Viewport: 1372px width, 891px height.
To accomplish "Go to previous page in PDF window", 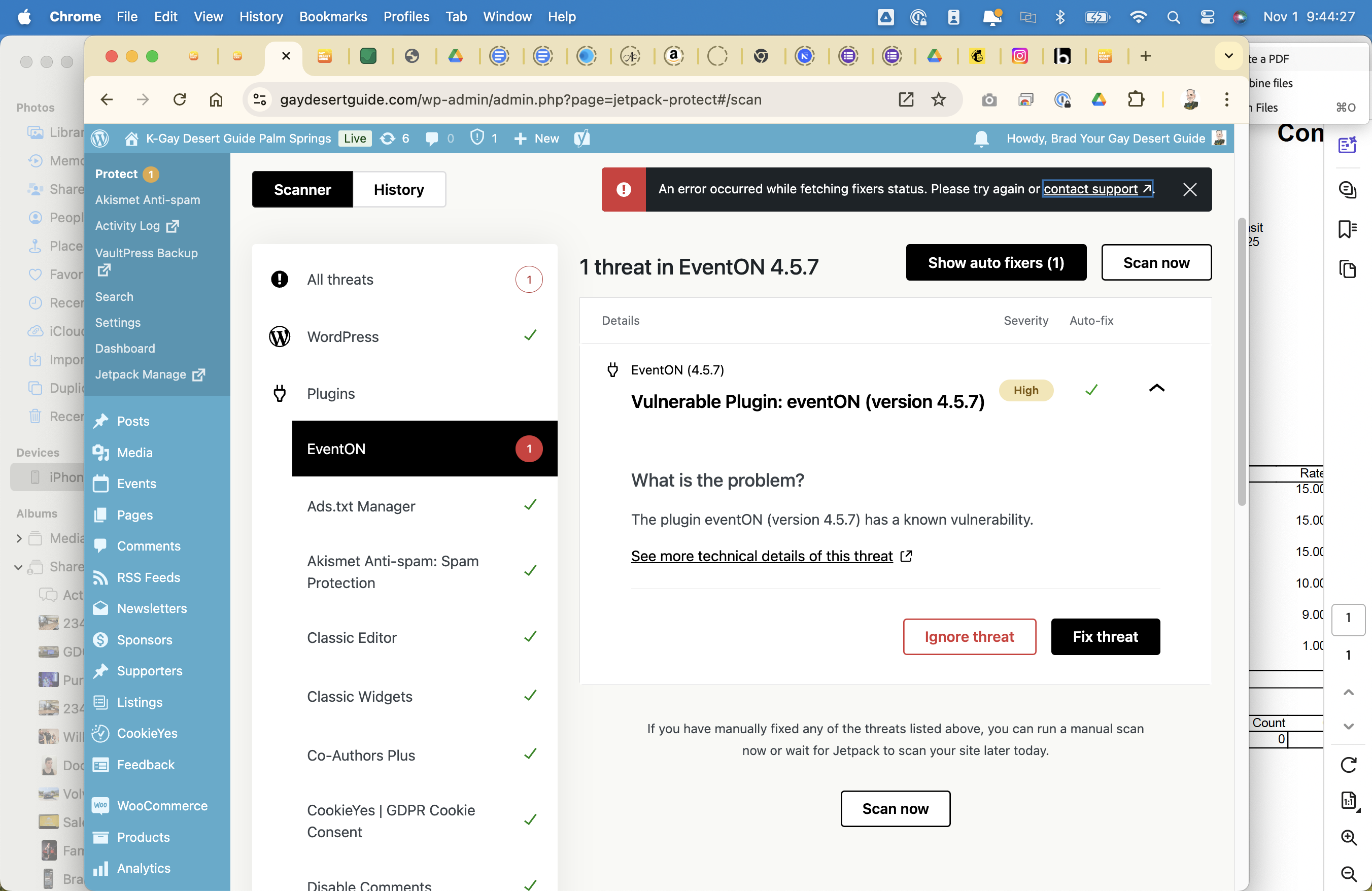I will pos(1348,692).
